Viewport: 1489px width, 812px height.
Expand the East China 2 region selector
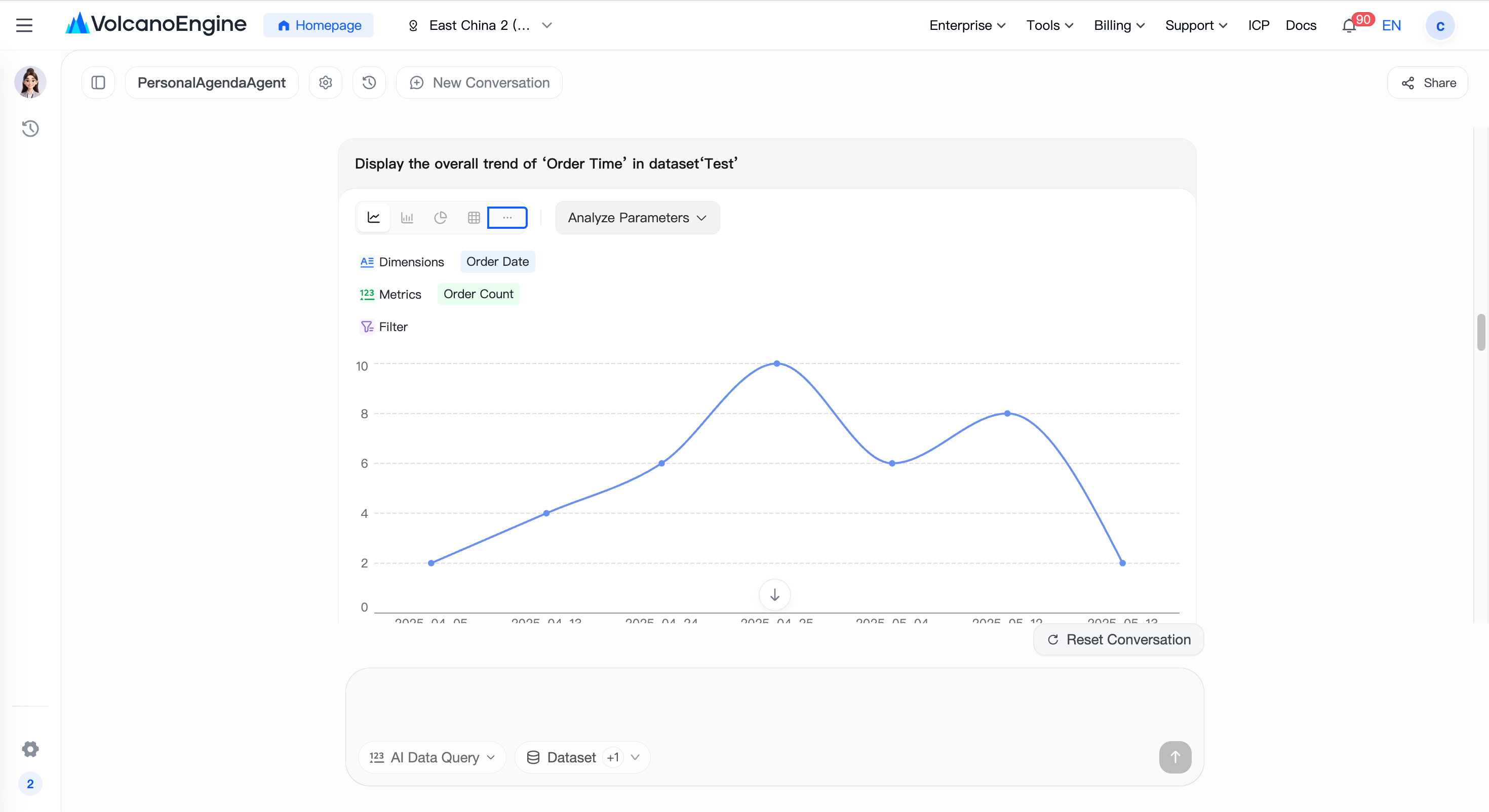[x=480, y=25]
